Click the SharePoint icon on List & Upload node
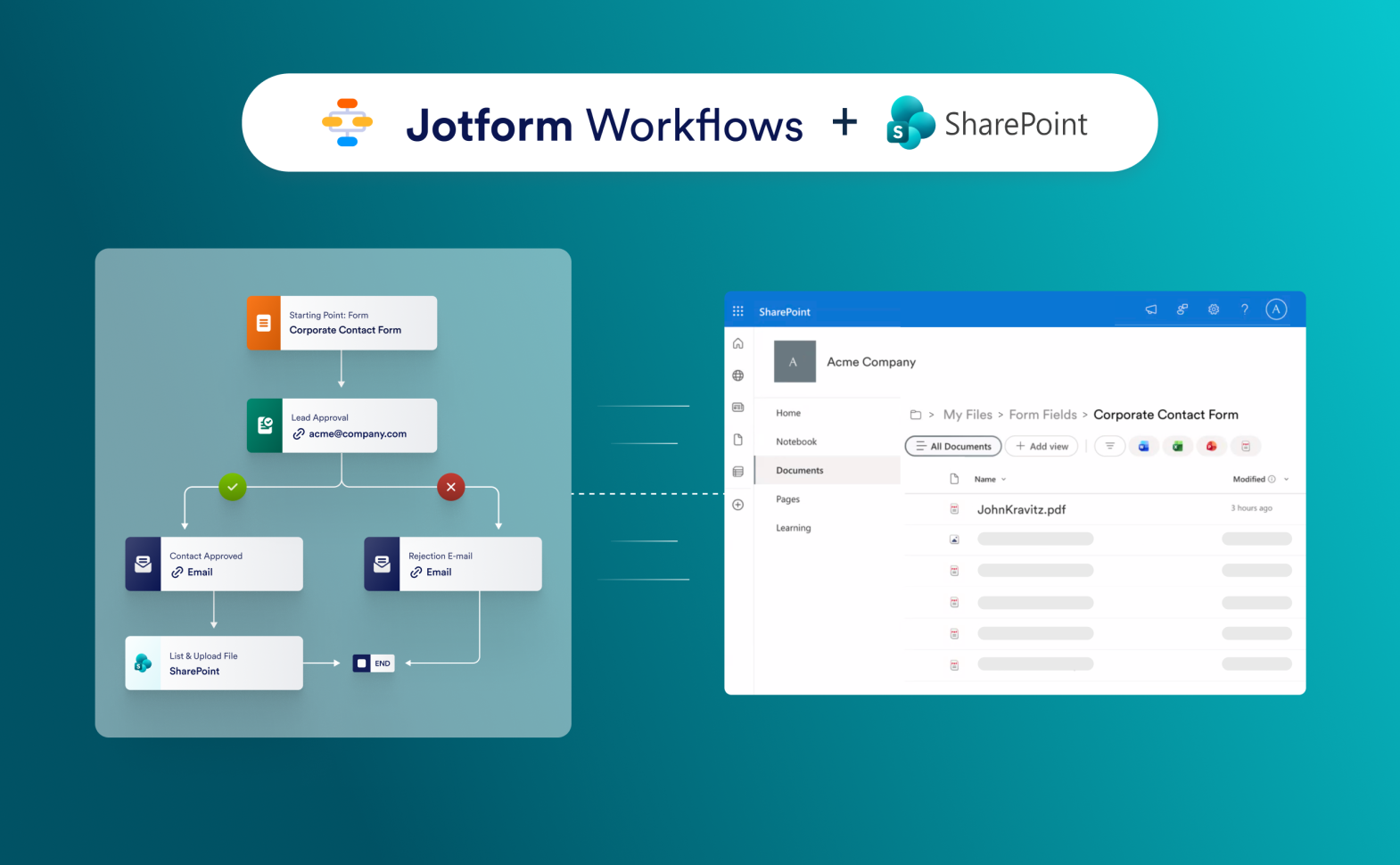1400x865 pixels. coord(143,663)
